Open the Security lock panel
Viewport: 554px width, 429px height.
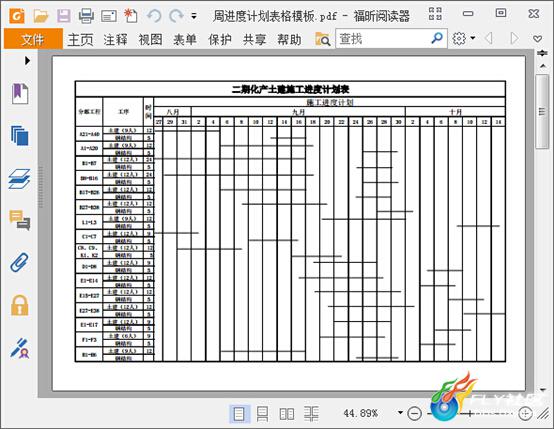(x=19, y=305)
